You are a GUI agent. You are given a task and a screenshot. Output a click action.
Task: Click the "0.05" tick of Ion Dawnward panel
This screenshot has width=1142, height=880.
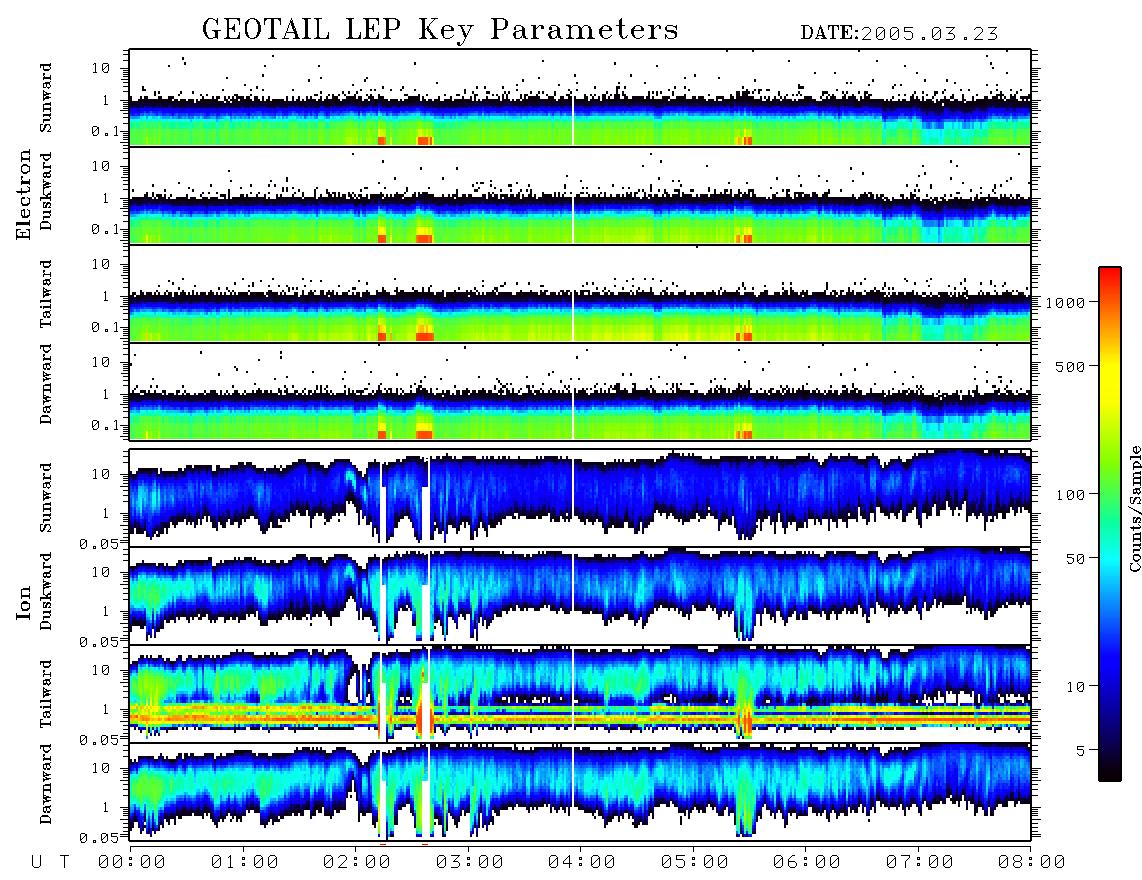click(x=98, y=838)
